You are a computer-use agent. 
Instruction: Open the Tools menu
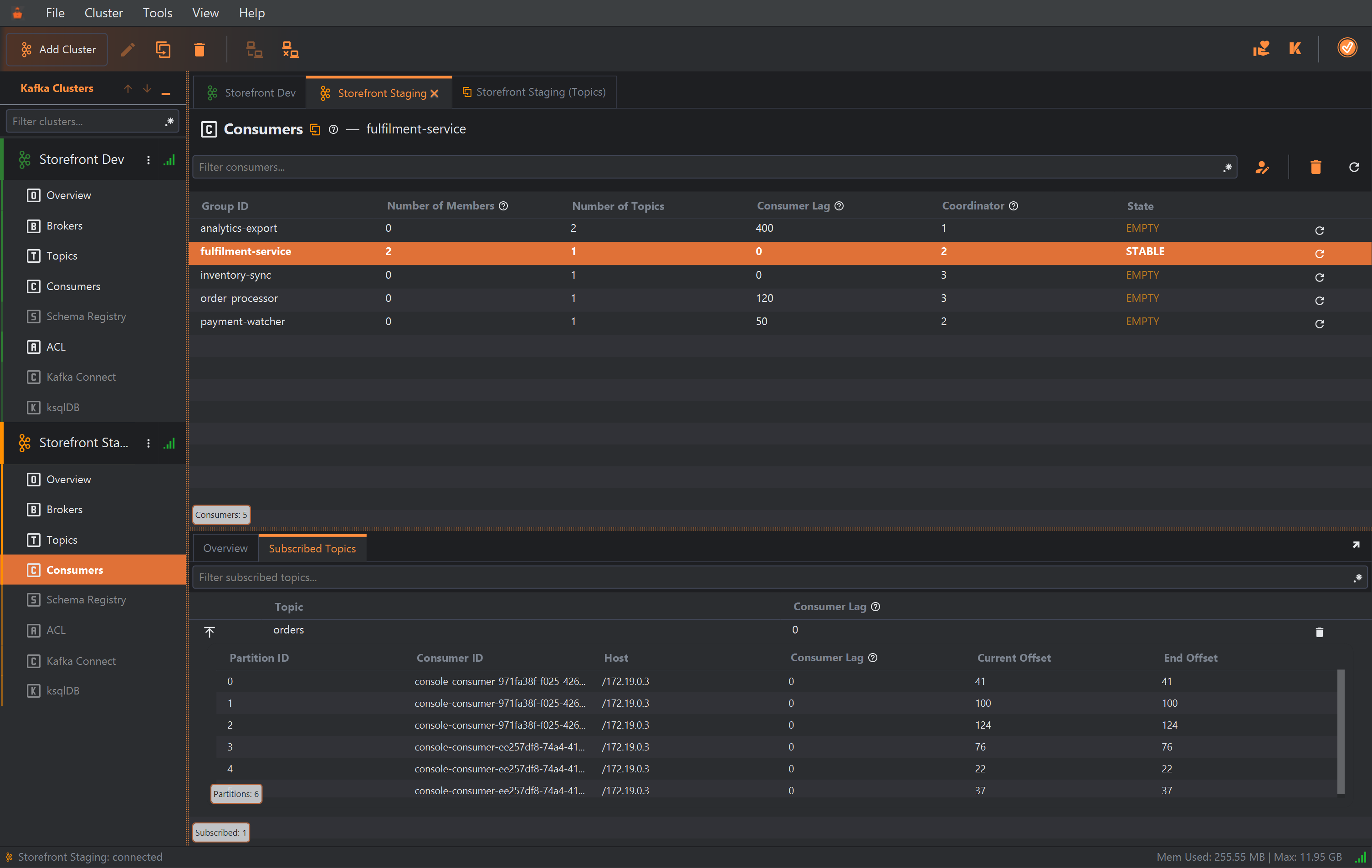tap(157, 13)
